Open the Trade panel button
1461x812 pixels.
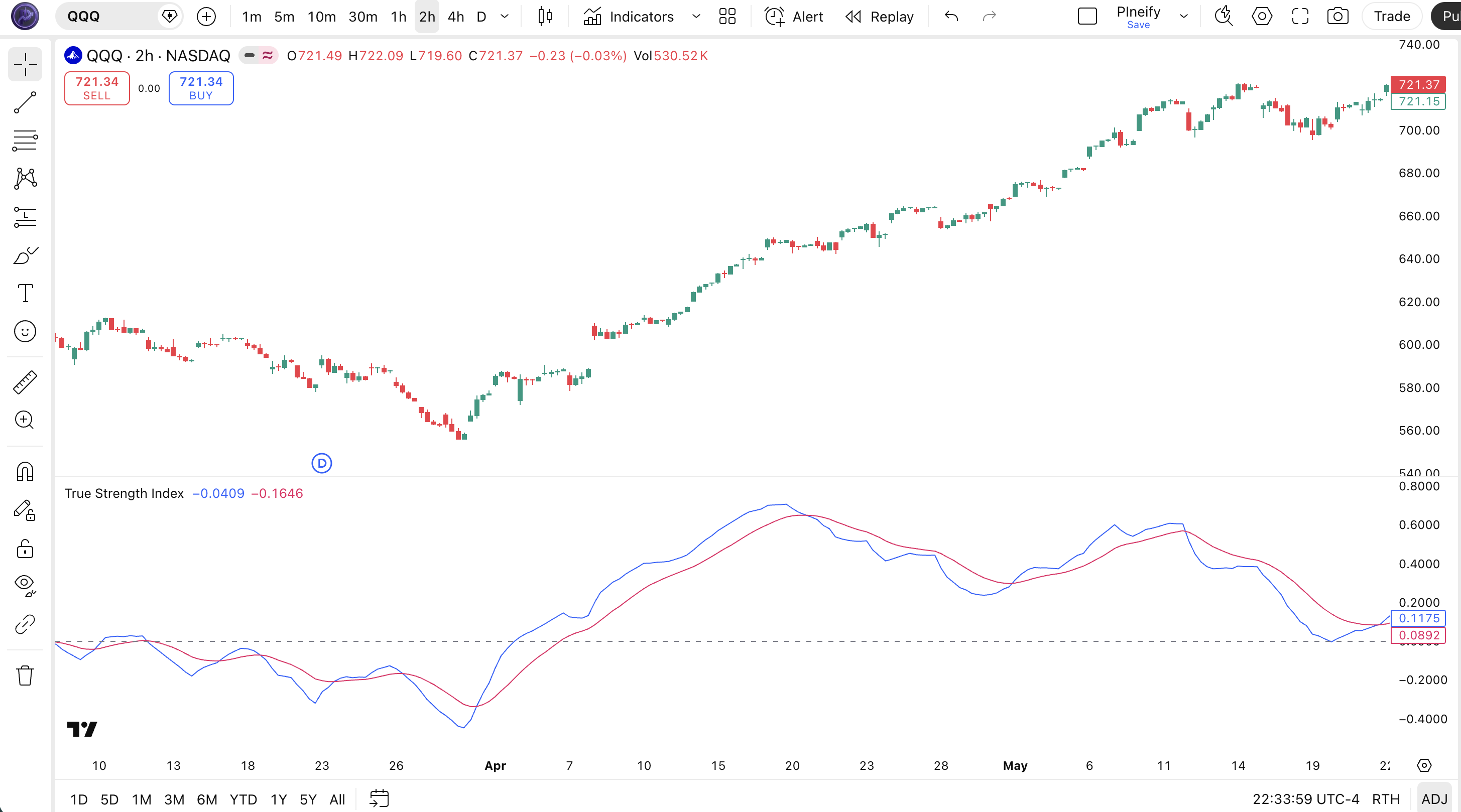1392,17
